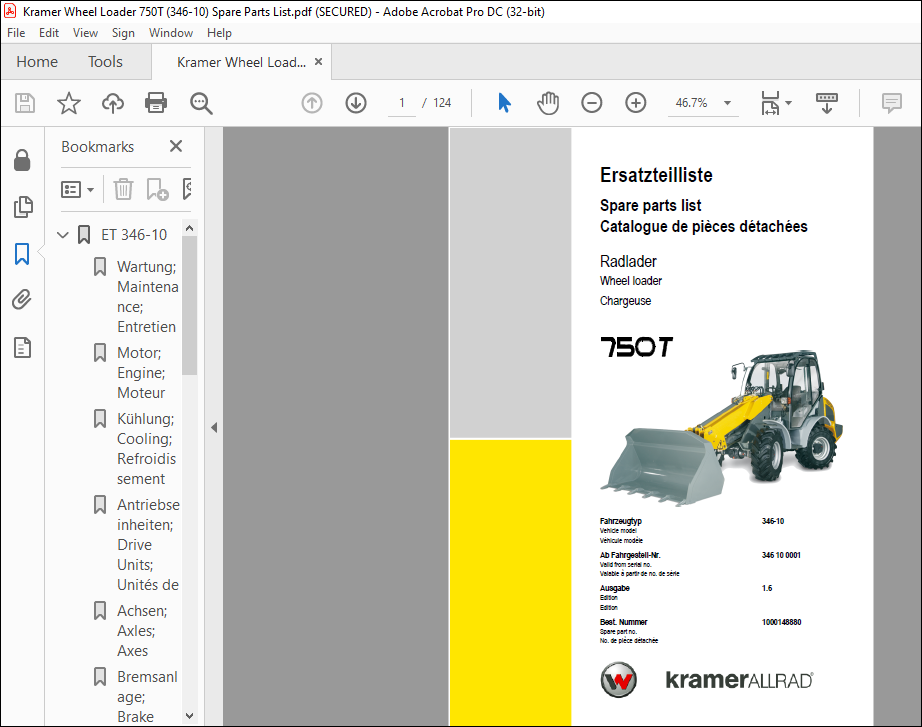Close the Kramer Wheel Load document tab
The width and height of the screenshot is (922, 727).
[319, 61]
